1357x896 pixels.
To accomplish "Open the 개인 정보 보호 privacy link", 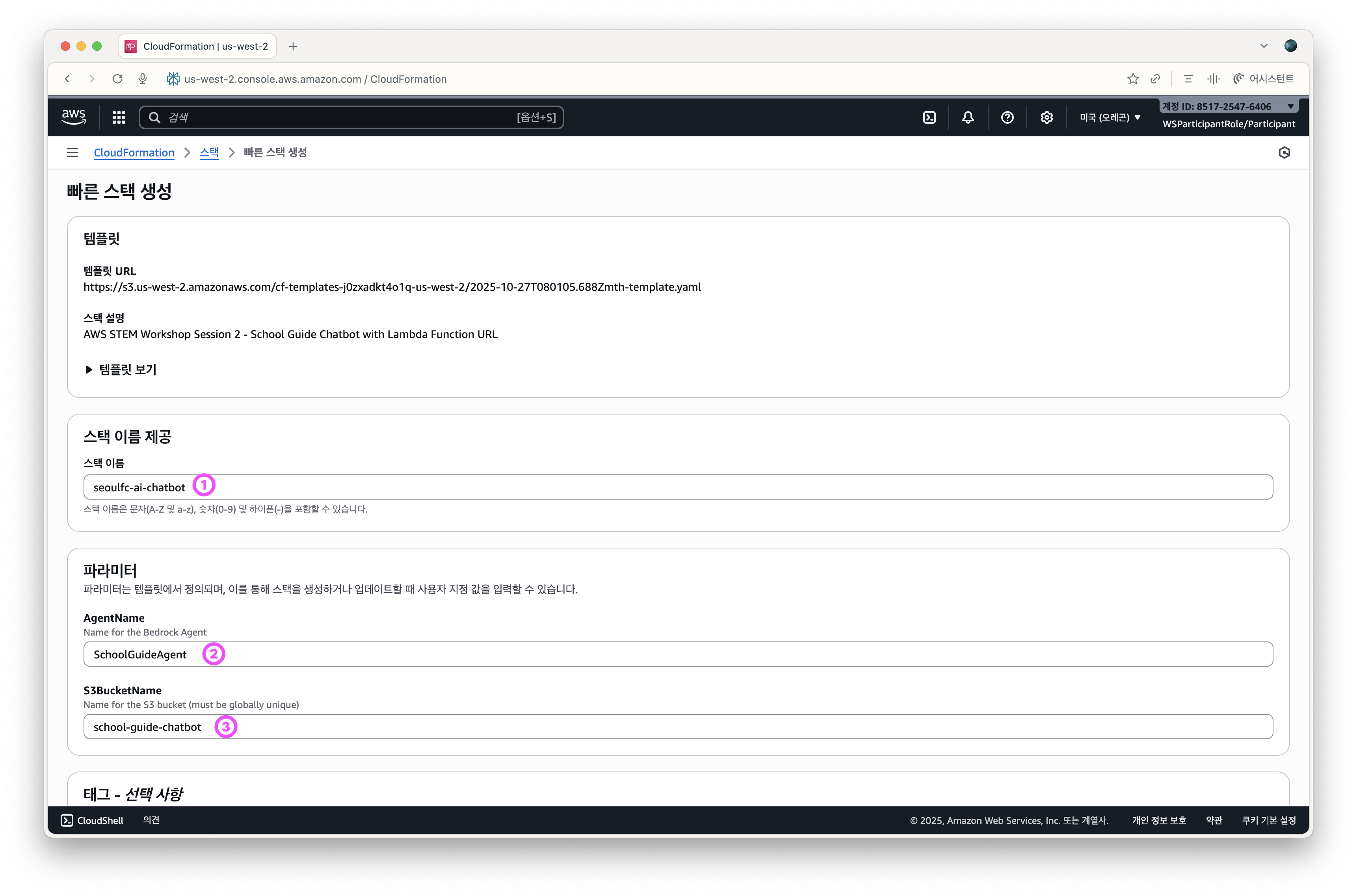I will coord(1159,821).
